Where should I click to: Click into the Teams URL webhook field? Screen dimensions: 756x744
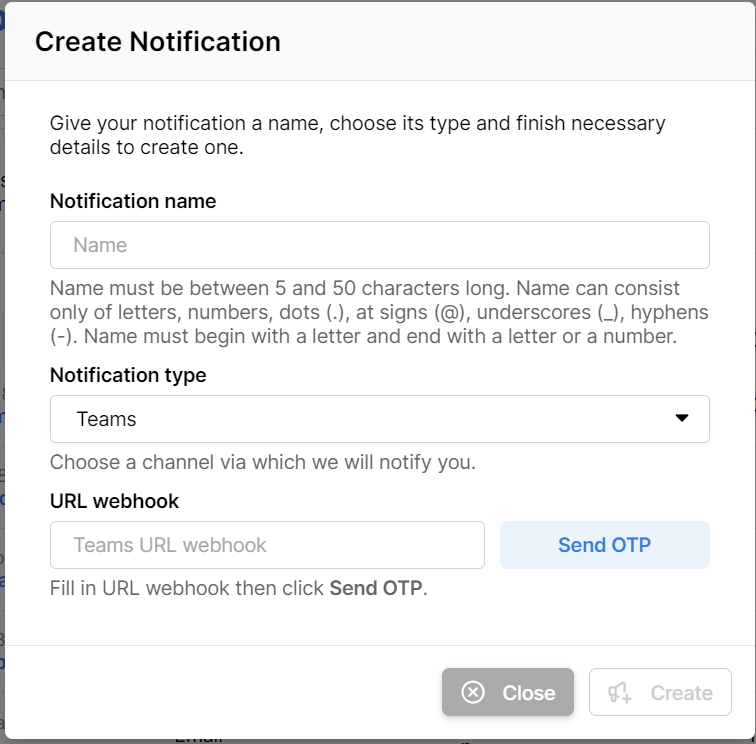coord(267,545)
